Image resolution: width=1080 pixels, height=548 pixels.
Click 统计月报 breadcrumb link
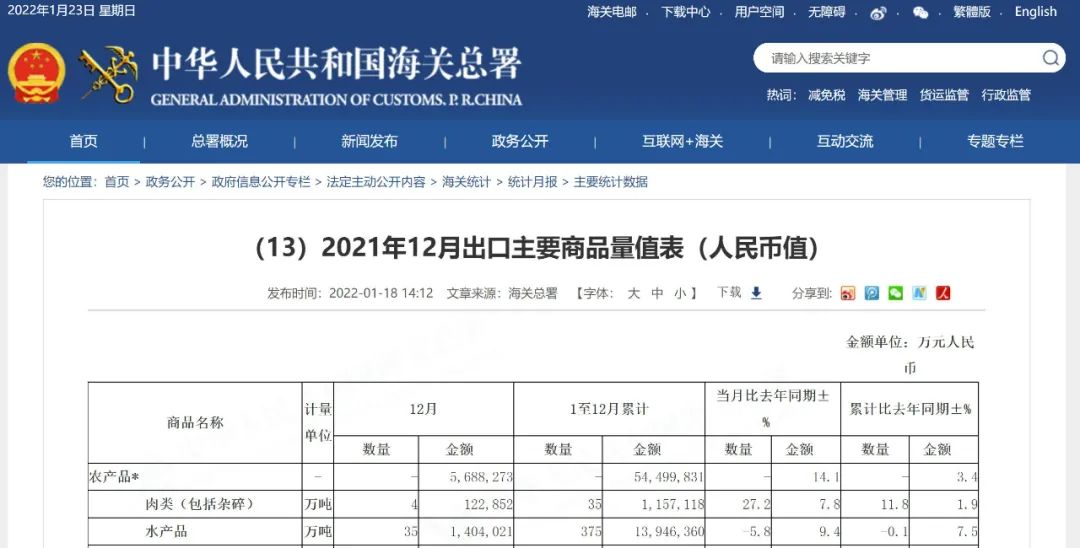[x=532, y=182]
